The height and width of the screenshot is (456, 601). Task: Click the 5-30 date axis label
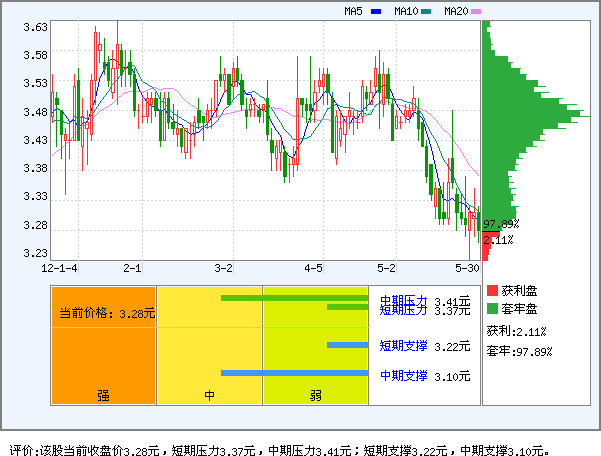467,268
